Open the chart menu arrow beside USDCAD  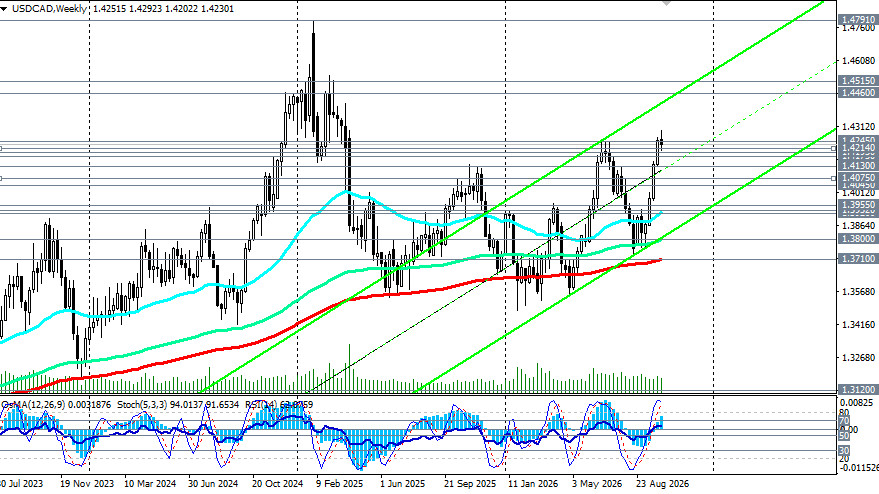[x=3, y=9]
